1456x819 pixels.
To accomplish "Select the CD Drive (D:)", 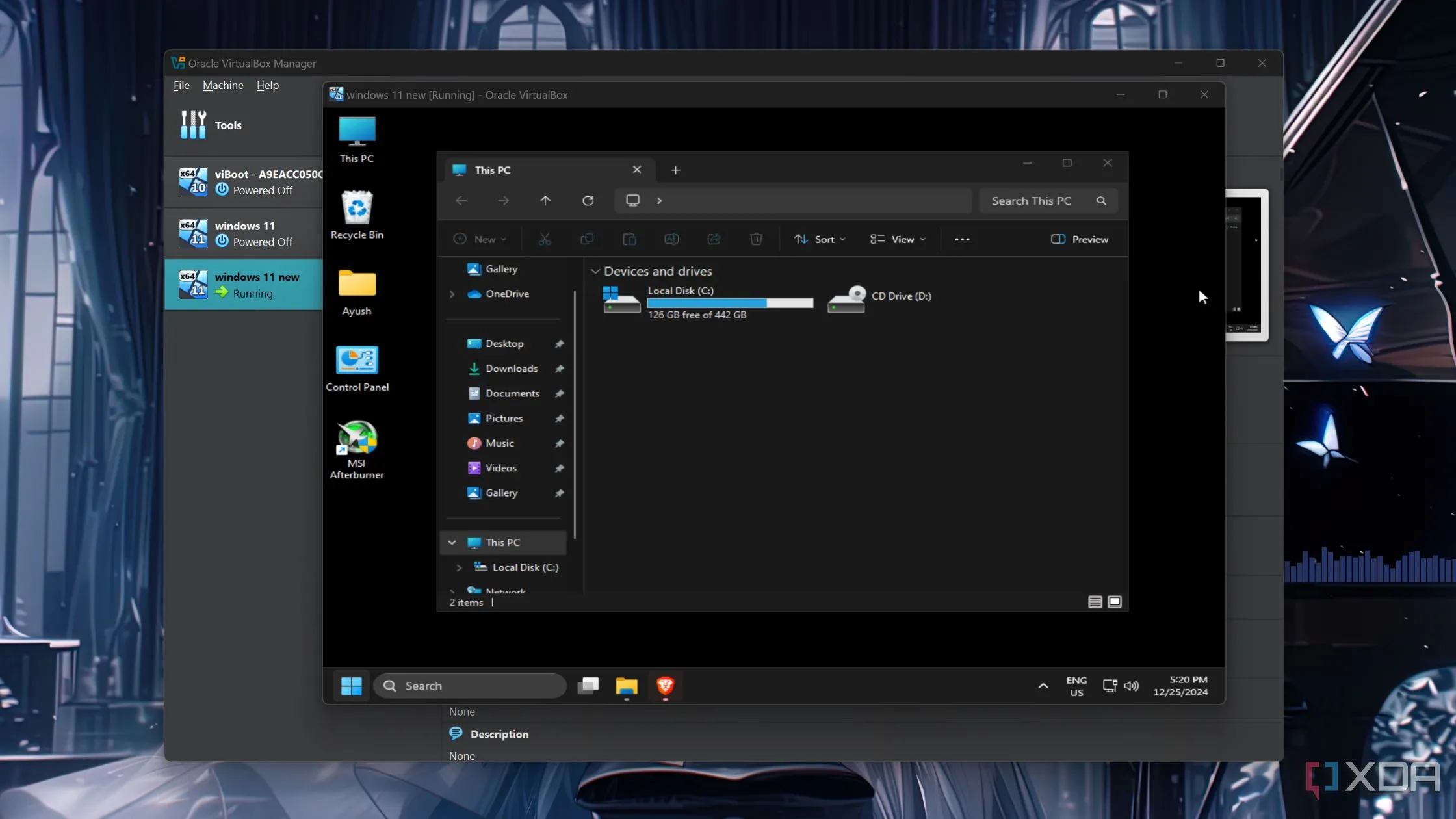I will [x=879, y=298].
